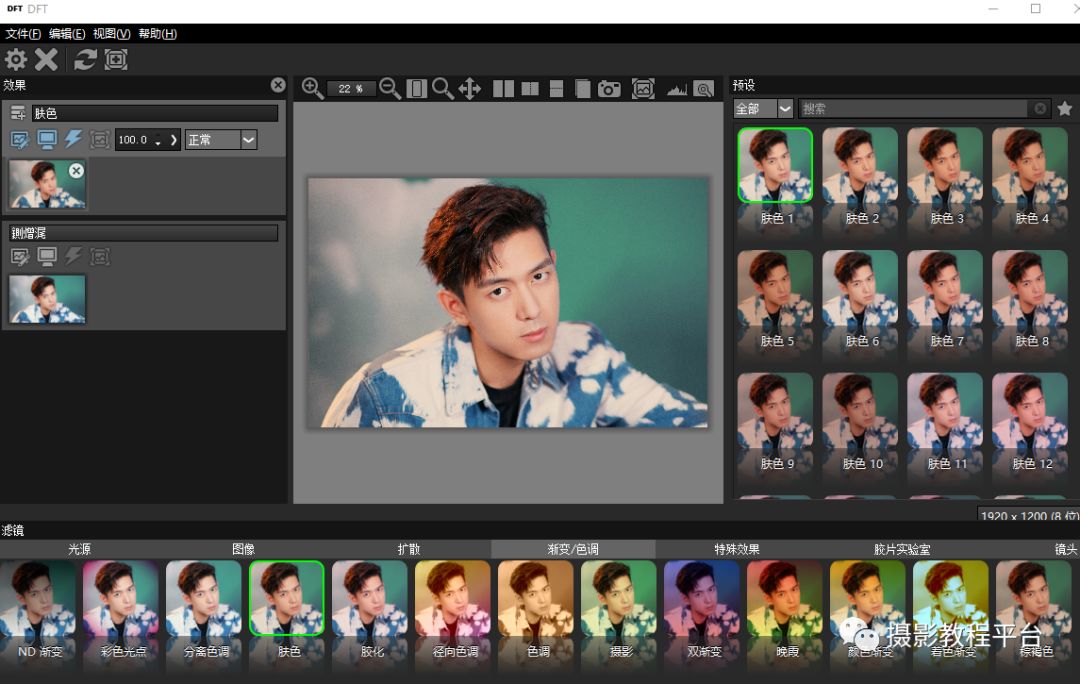This screenshot has width=1080, height=684.
Task: Click the favorites star icon
Action: pos(1065,108)
